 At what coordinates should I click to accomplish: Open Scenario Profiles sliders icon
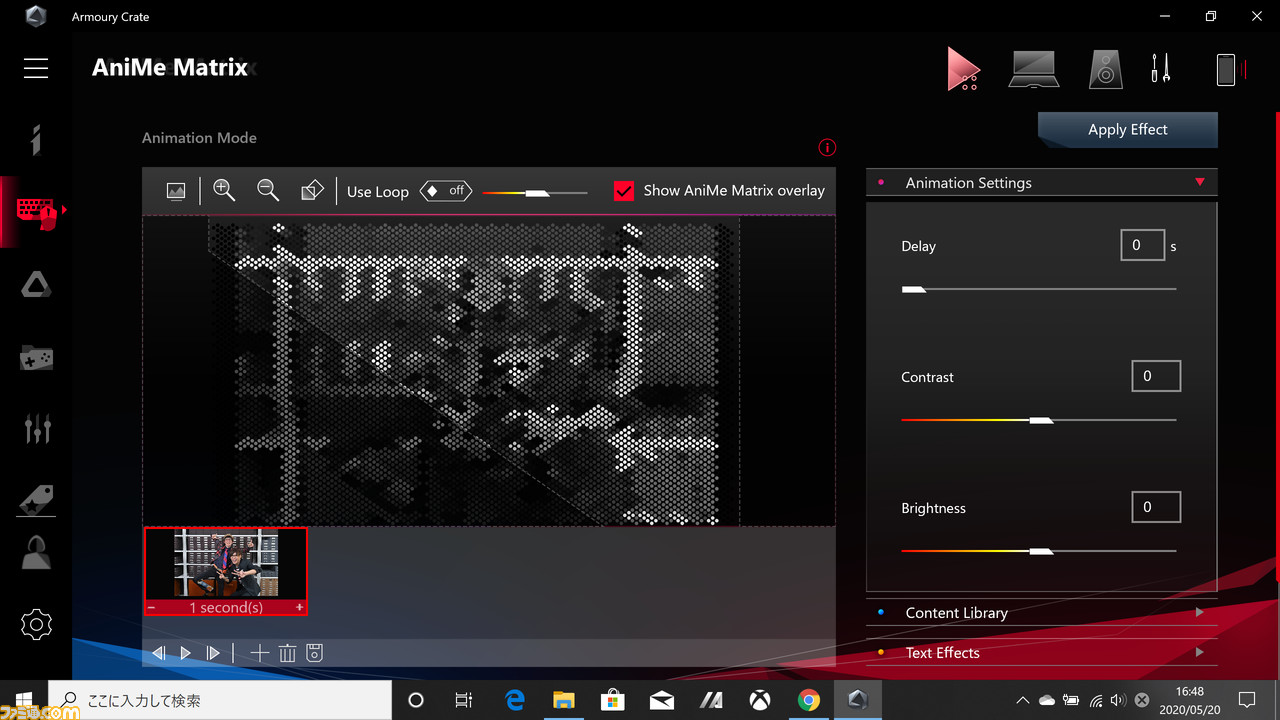37,428
